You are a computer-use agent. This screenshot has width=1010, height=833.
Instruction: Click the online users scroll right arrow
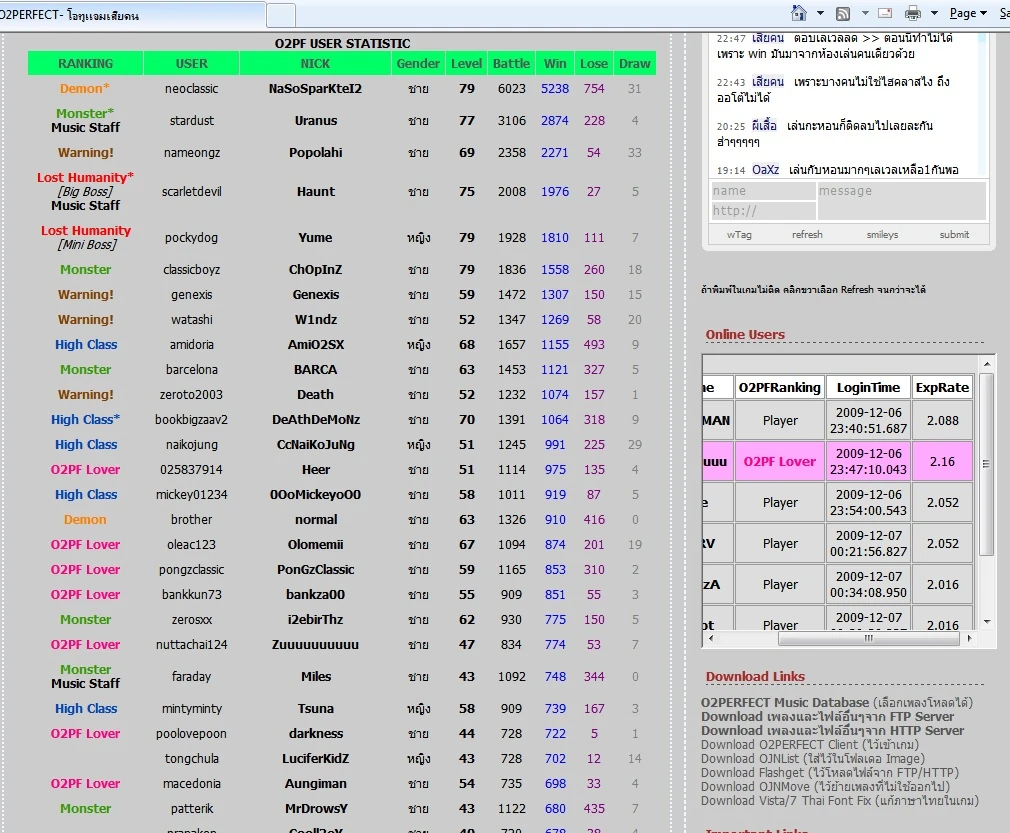[969, 638]
